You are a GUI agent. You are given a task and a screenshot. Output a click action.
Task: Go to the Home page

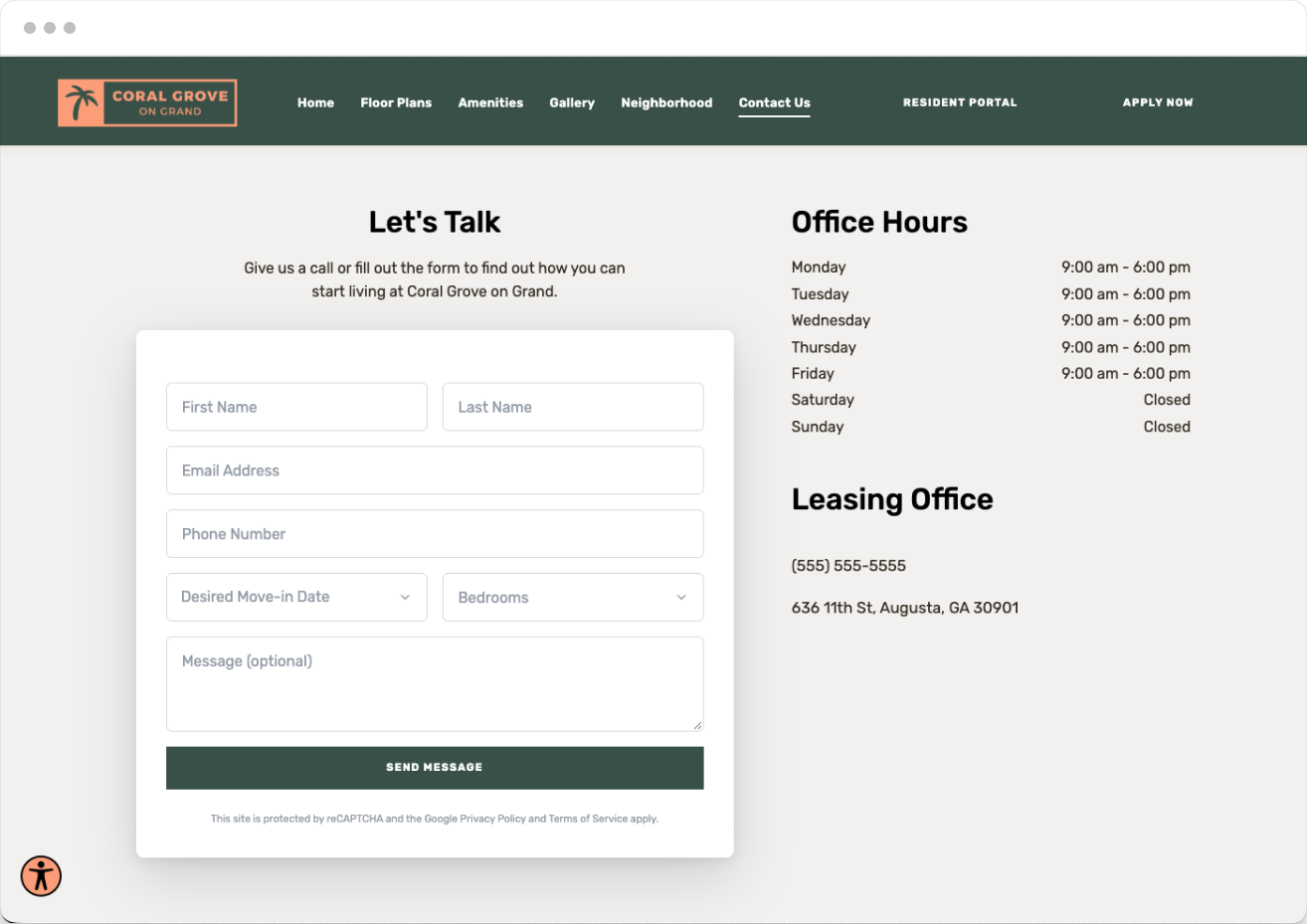coord(315,102)
